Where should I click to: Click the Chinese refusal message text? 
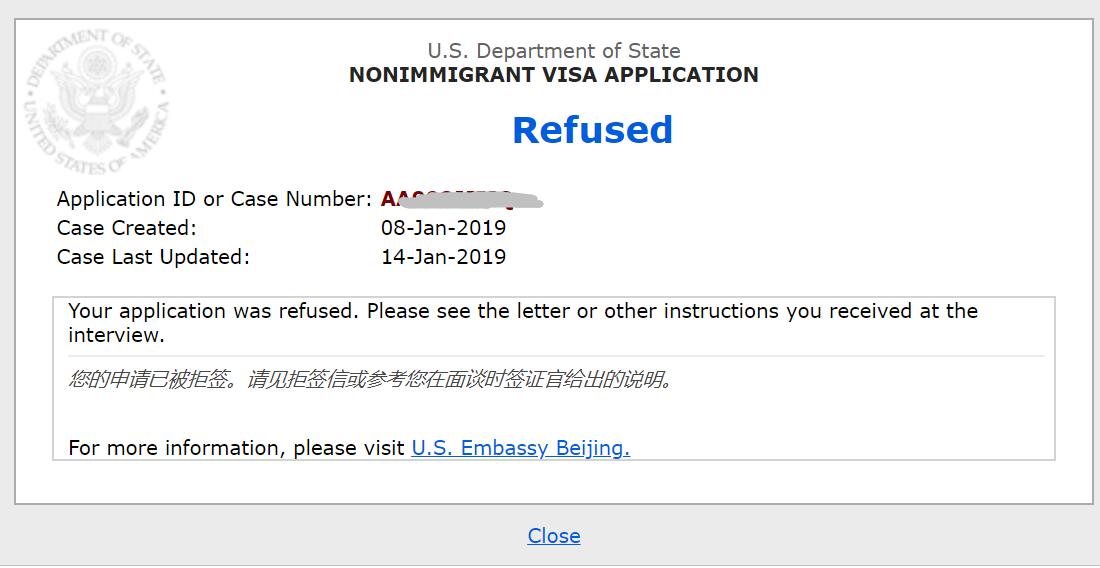click(x=370, y=380)
